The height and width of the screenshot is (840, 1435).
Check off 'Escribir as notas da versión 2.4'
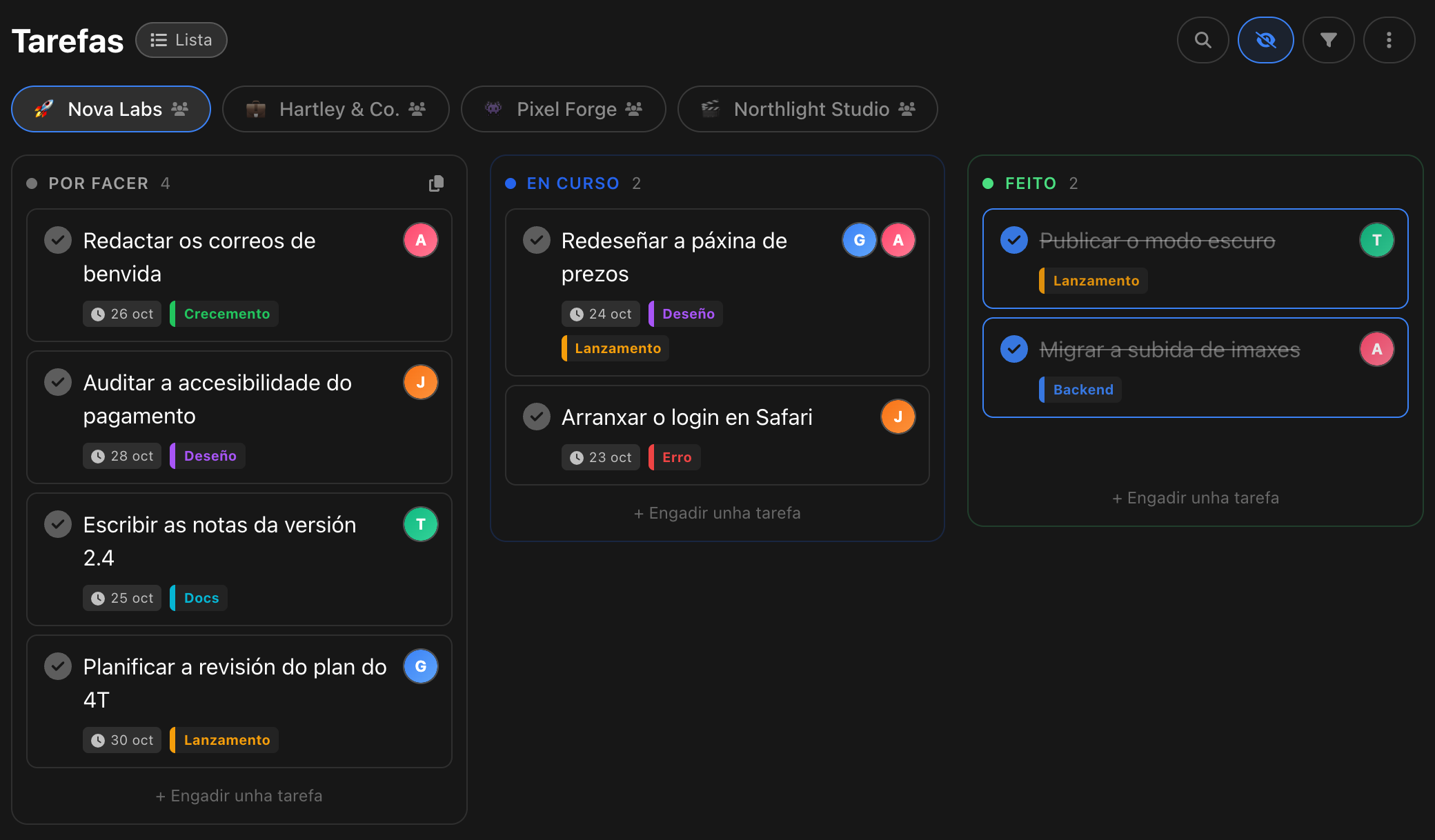58,524
